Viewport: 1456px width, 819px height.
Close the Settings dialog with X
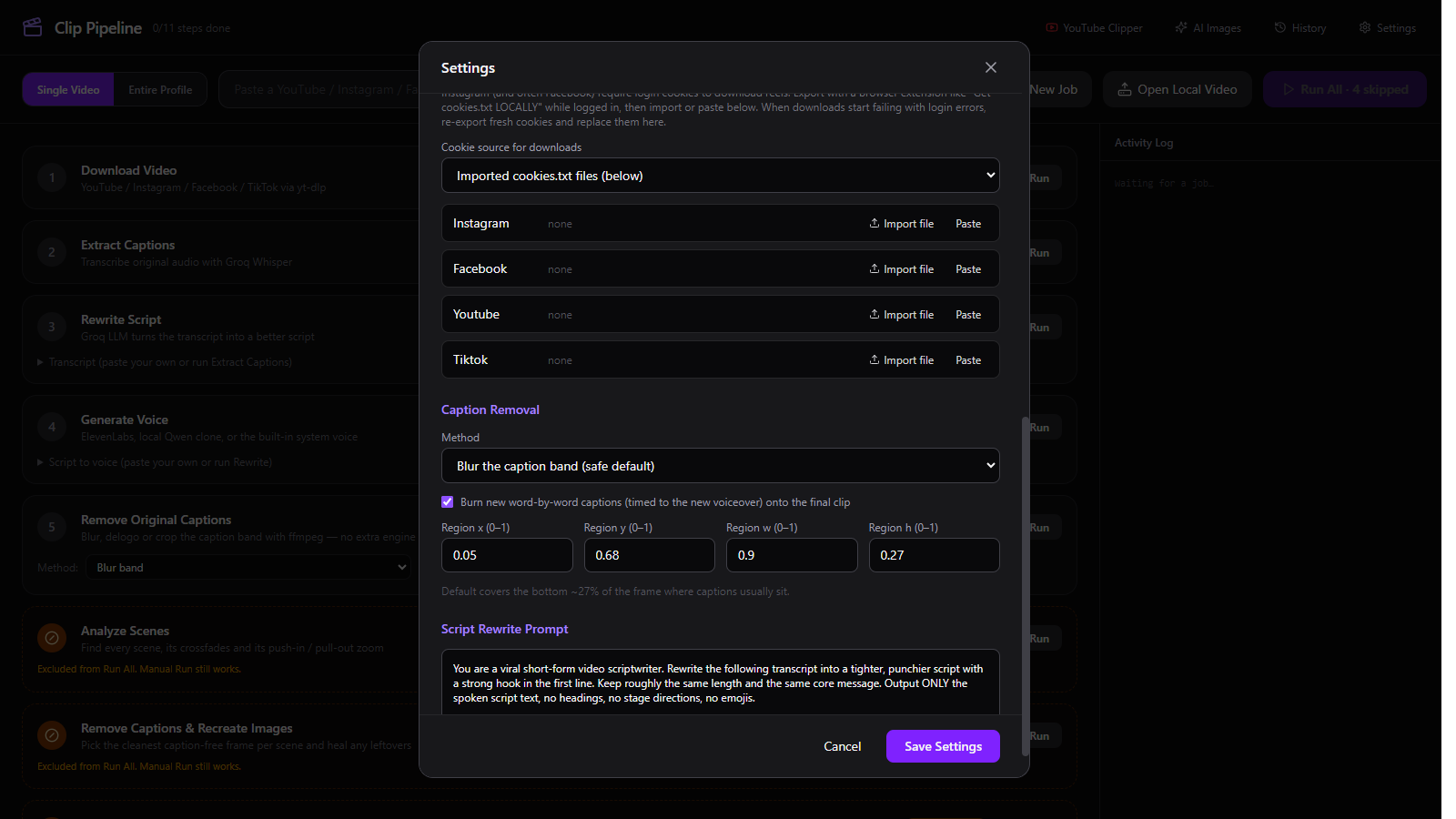(991, 67)
